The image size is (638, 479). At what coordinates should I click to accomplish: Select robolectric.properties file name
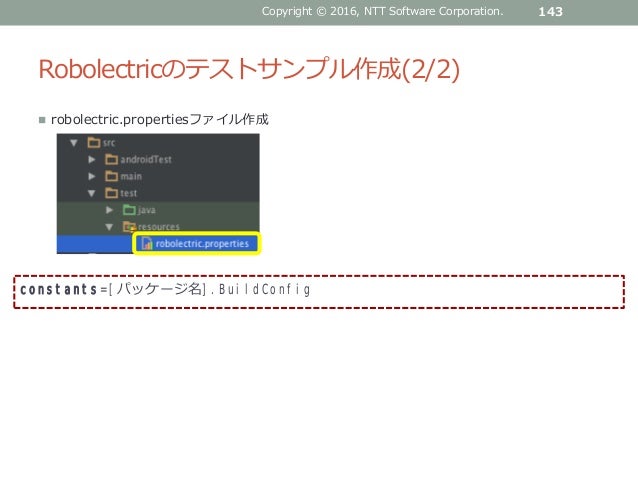point(202,243)
